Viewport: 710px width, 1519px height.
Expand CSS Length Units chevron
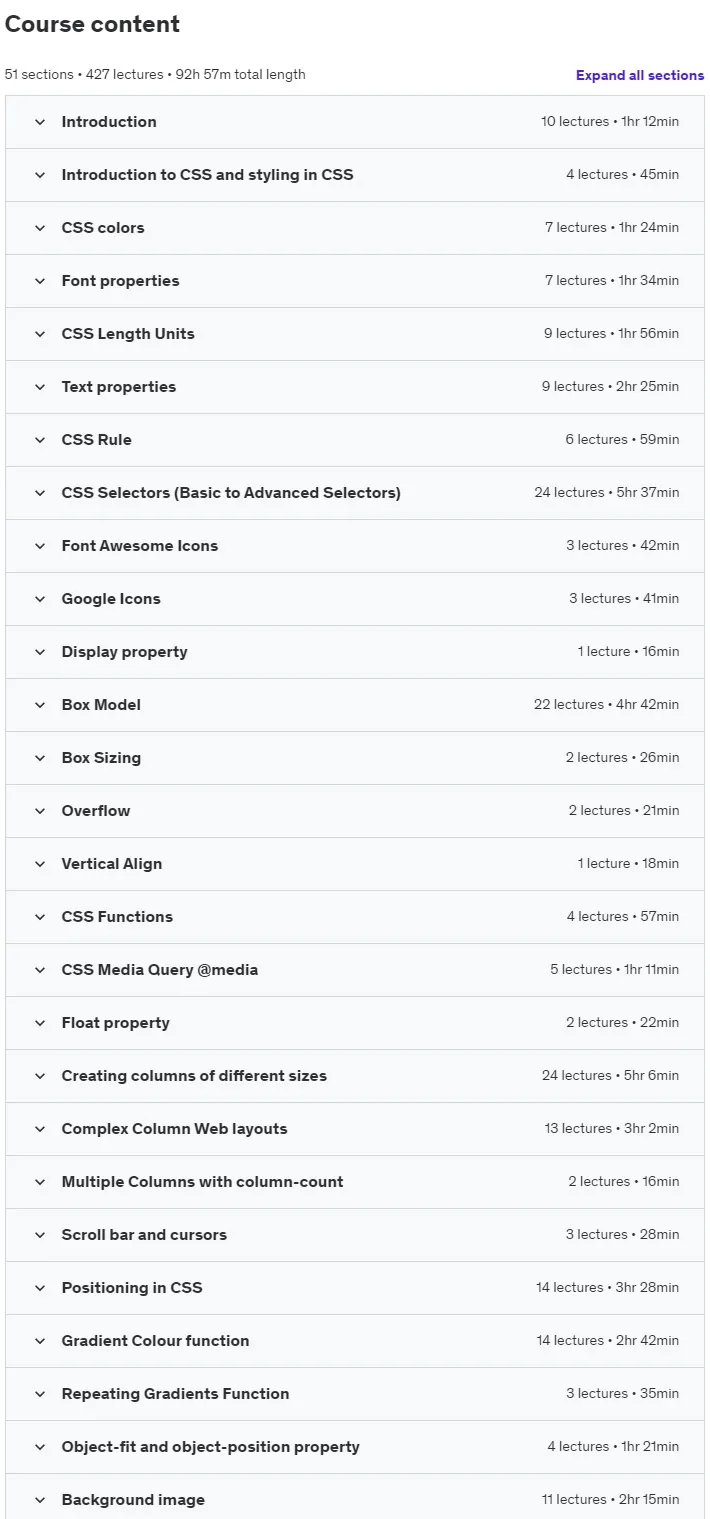40,334
